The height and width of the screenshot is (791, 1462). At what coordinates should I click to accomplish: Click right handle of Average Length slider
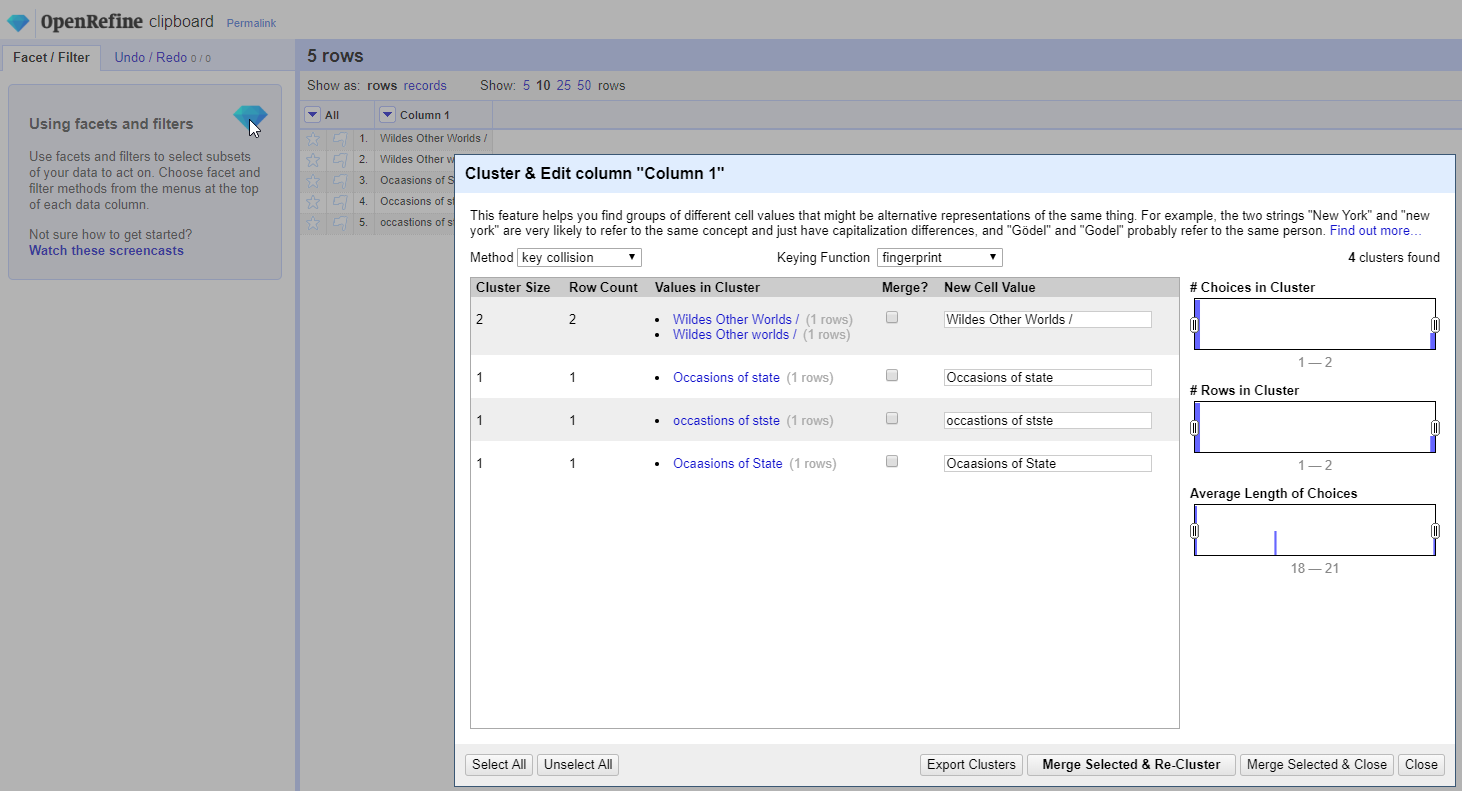[1435, 531]
